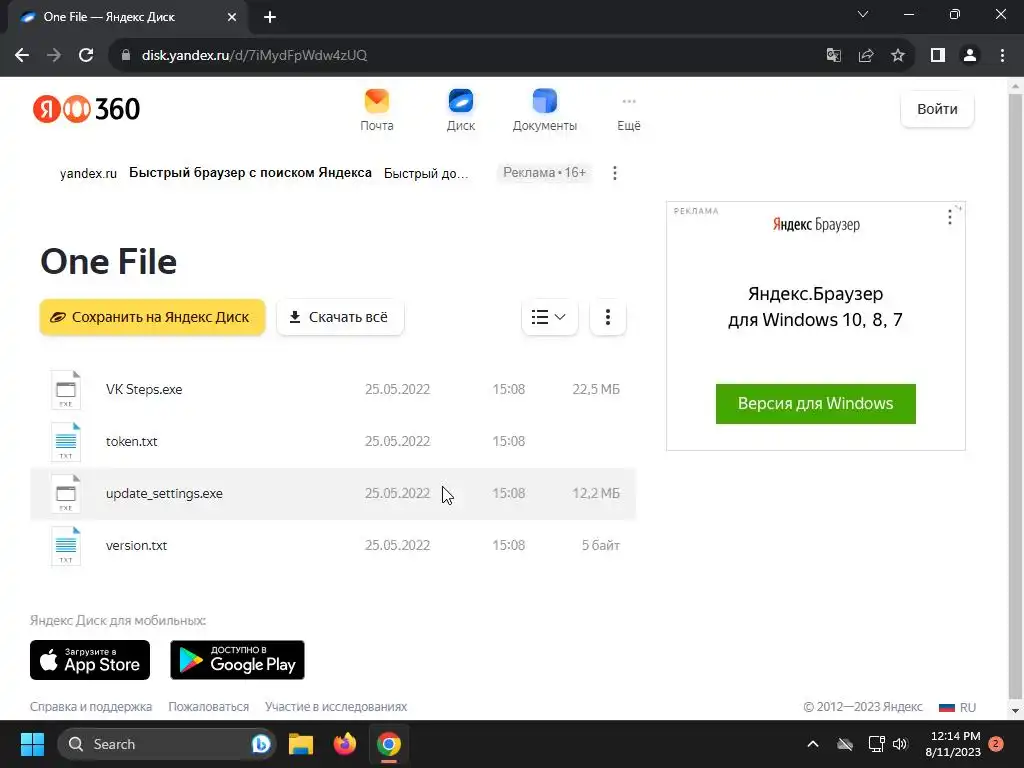Image resolution: width=1024 pixels, height=768 pixels.
Task: Click the 5 байт size value
Action: (x=601, y=545)
